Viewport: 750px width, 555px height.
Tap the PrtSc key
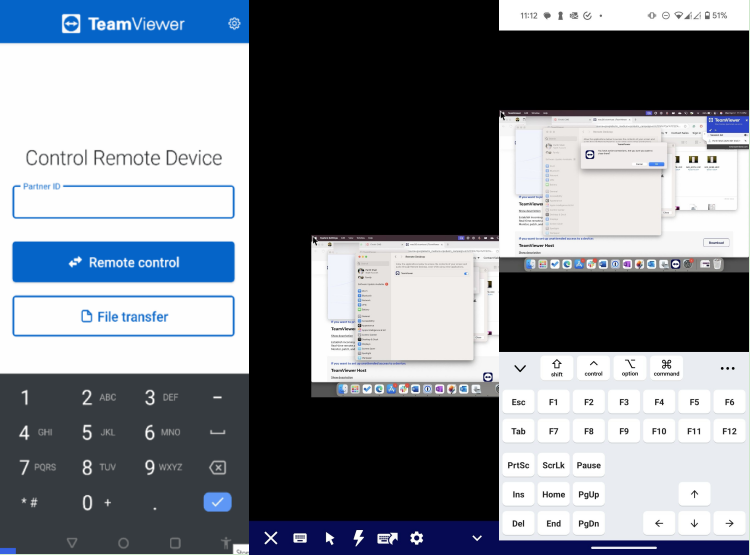tap(518, 465)
